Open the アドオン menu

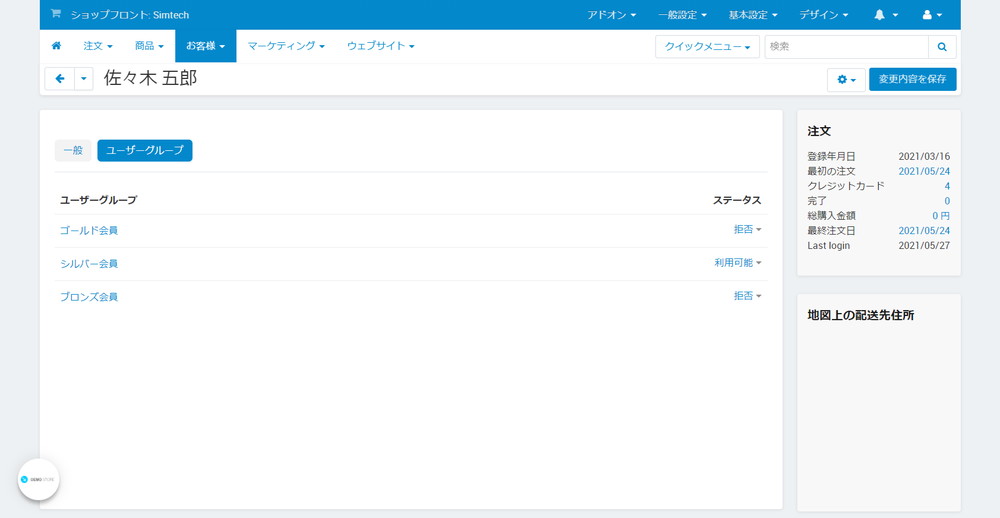pos(611,15)
